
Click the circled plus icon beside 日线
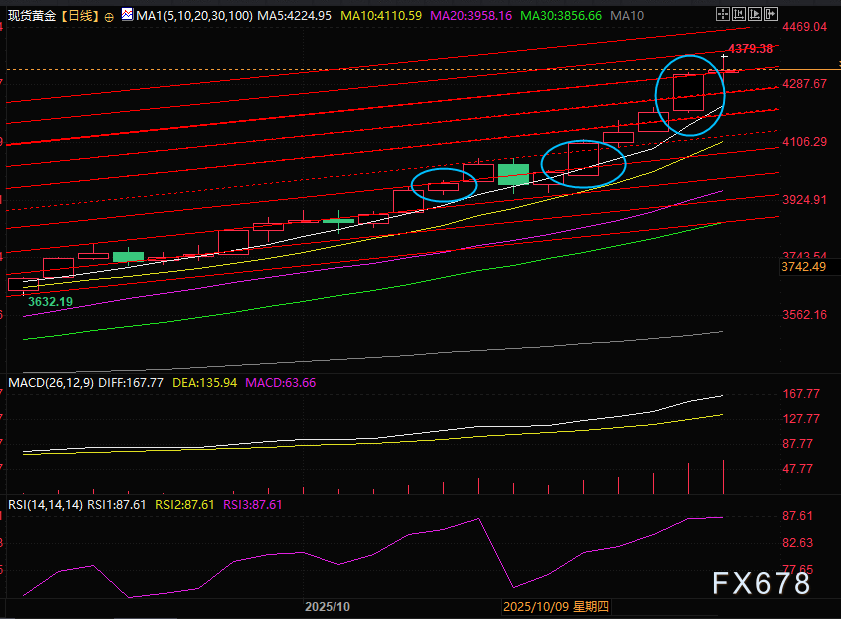pos(109,17)
